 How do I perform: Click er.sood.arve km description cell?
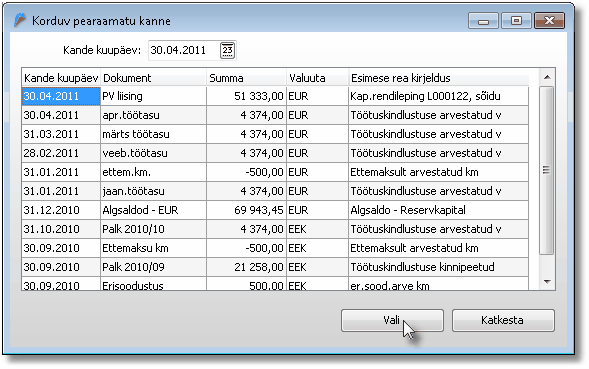click(x=438, y=284)
